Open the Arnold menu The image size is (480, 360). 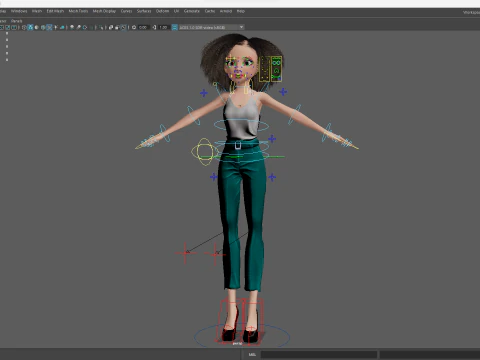226,11
